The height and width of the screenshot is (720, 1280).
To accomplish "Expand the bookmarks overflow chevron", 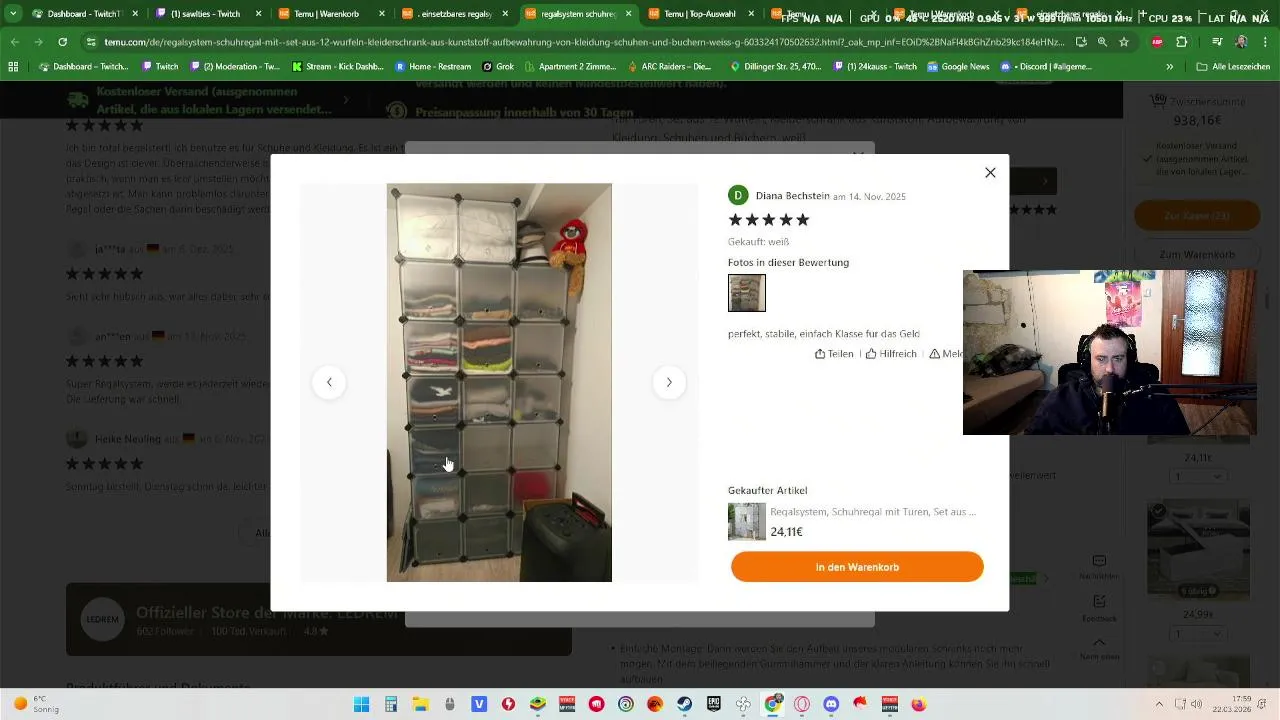I will 1170,66.
